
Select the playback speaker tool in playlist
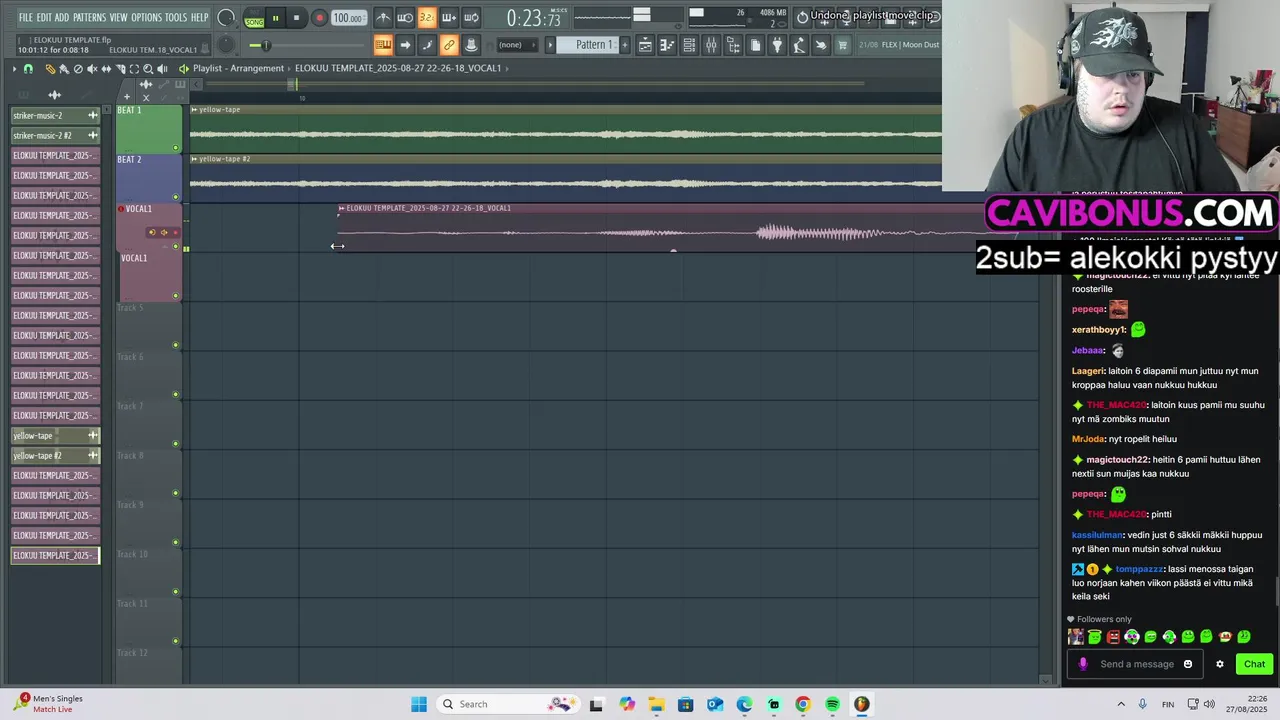pos(162,68)
